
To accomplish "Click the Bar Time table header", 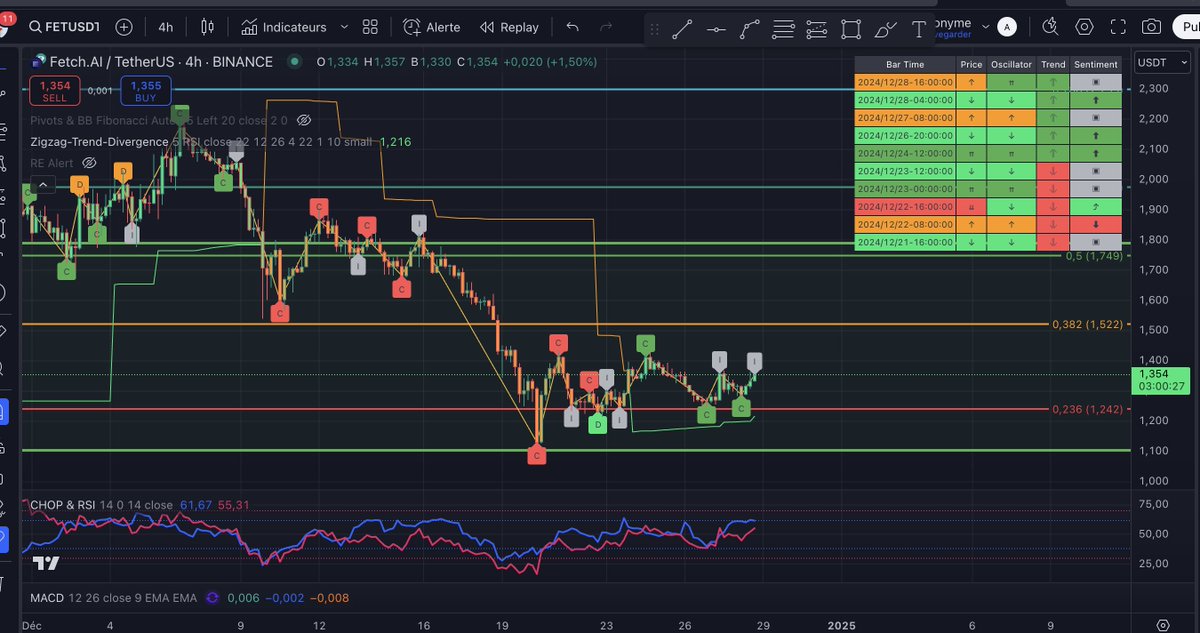I will (906, 64).
